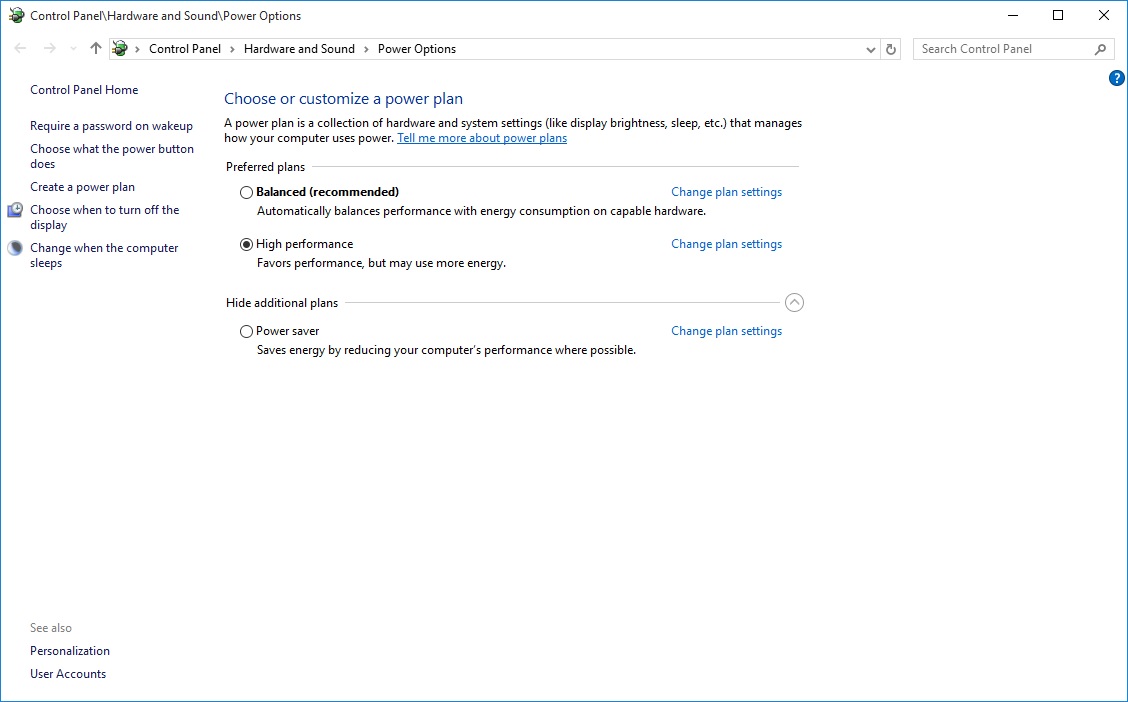Open Tell me more about power plans
The image size is (1128, 702).
pyautogui.click(x=482, y=138)
